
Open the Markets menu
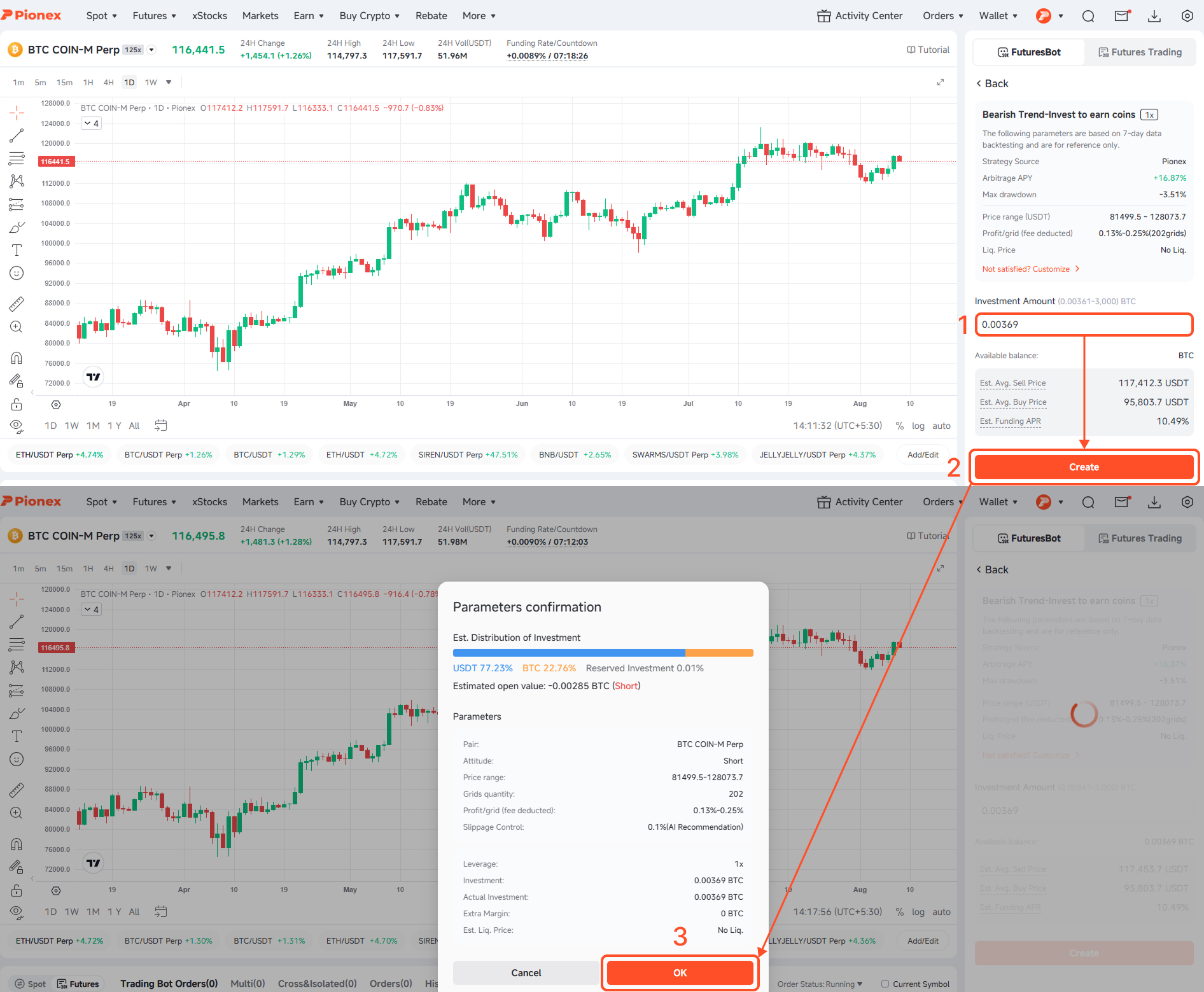tap(260, 15)
